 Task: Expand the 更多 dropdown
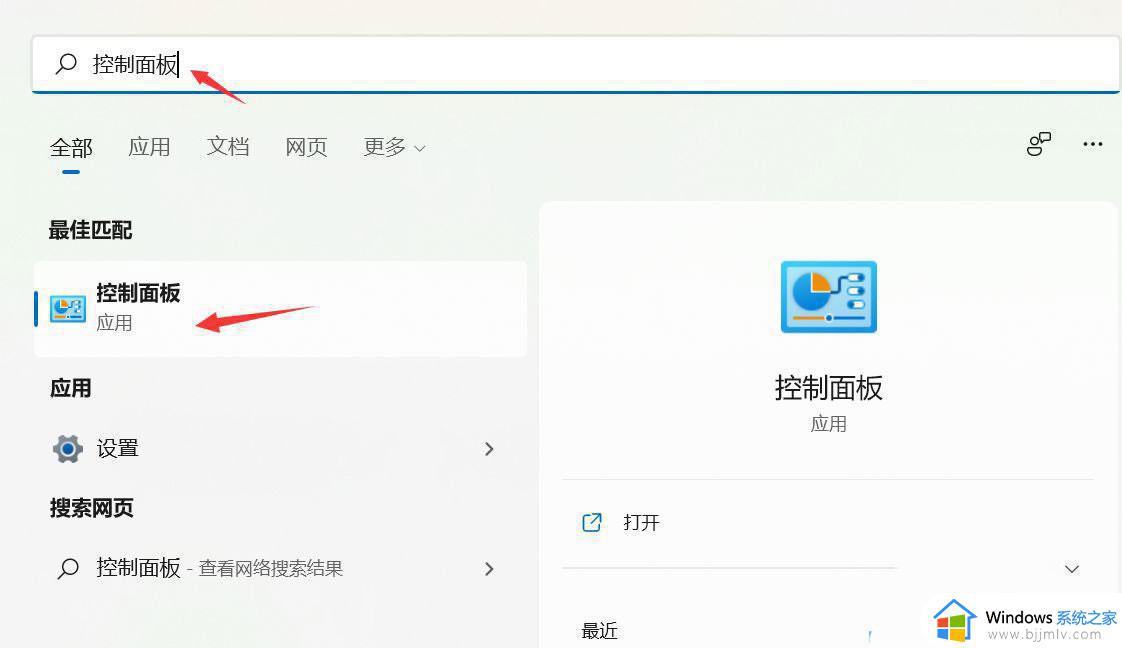pyautogui.click(x=394, y=147)
